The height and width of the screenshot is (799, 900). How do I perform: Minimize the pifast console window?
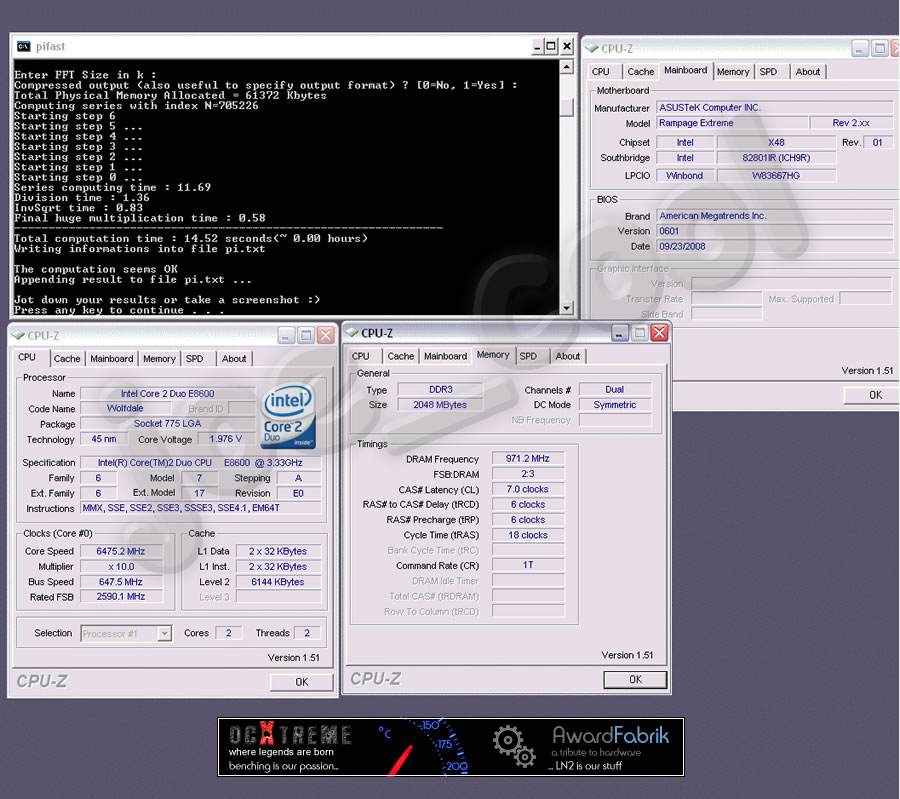pyautogui.click(x=537, y=46)
